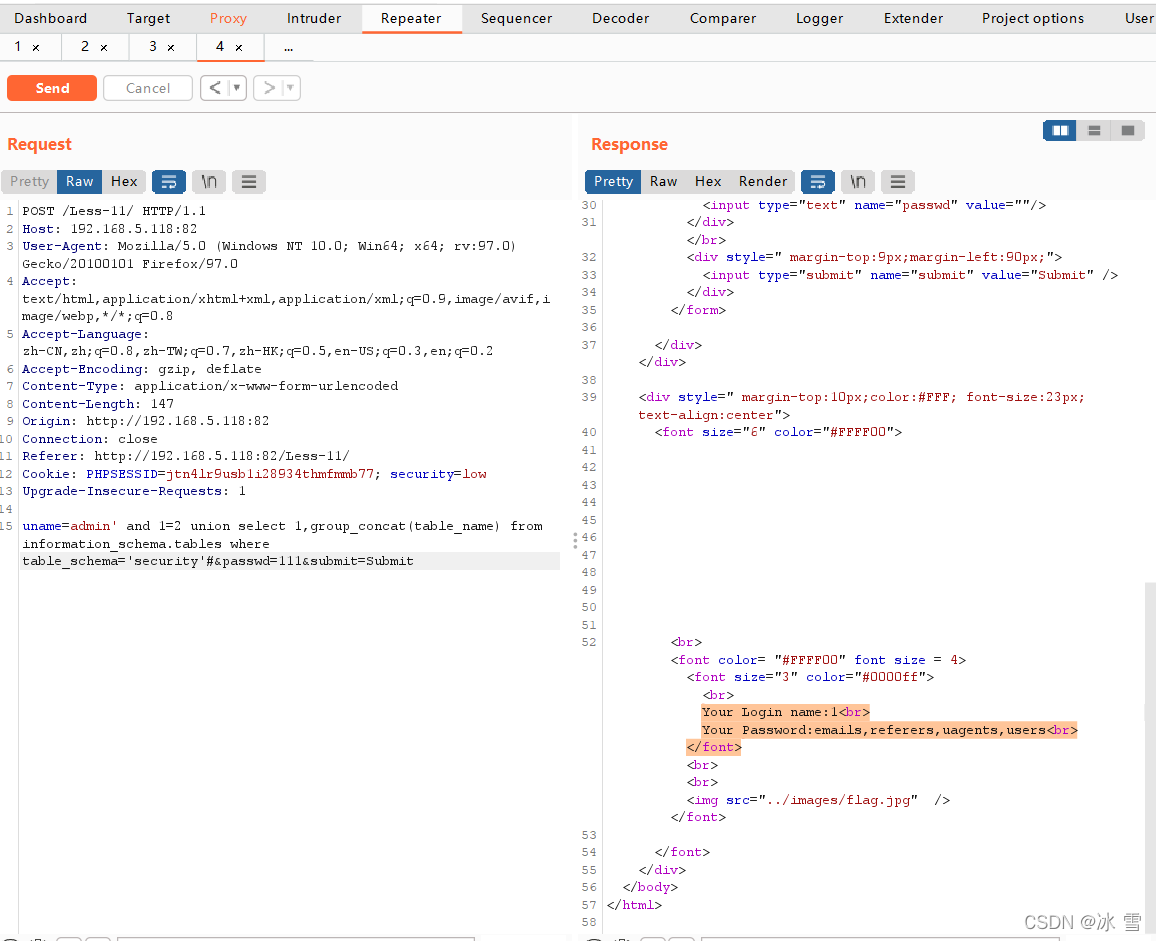Click the Referer header line
Screen dimensions: 1156x941
pos(186,456)
